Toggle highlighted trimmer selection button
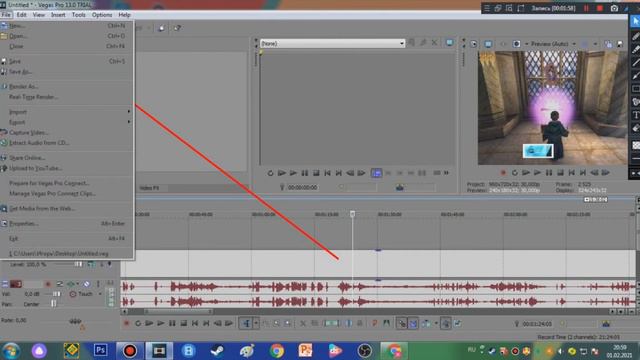Screen dimensions: 640x360 pyautogui.click(x=376, y=173)
